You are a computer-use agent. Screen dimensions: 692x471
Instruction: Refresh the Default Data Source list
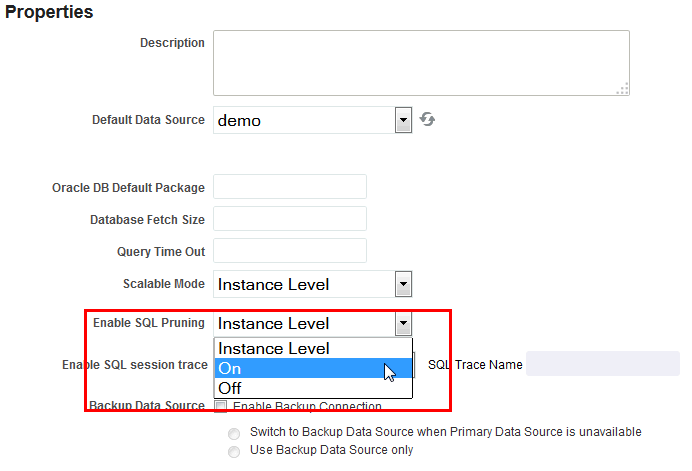(x=427, y=120)
